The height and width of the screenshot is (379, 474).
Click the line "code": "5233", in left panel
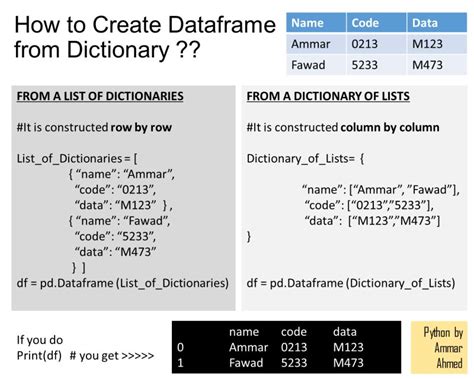[x=115, y=236]
